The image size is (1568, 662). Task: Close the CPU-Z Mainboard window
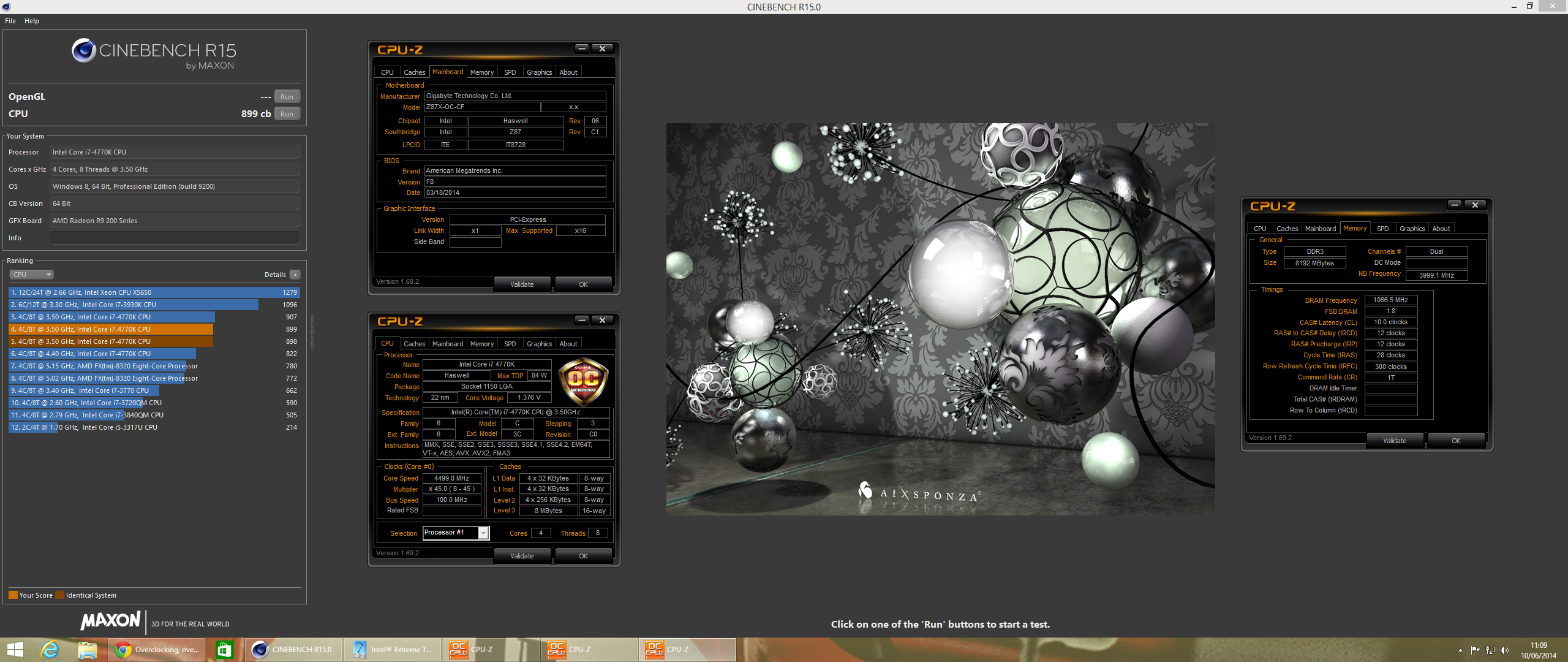pos(602,48)
